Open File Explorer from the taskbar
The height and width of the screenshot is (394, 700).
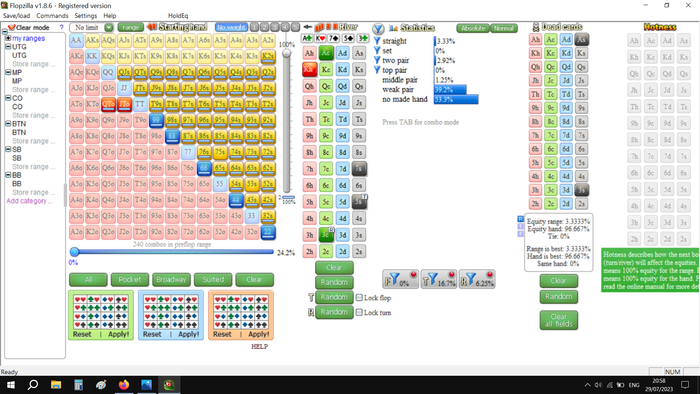click(56, 385)
